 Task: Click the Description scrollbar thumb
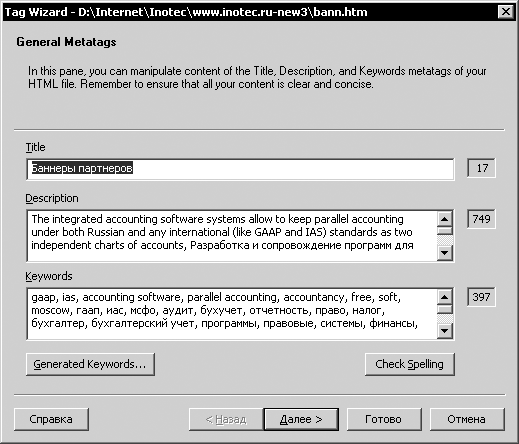click(x=445, y=231)
